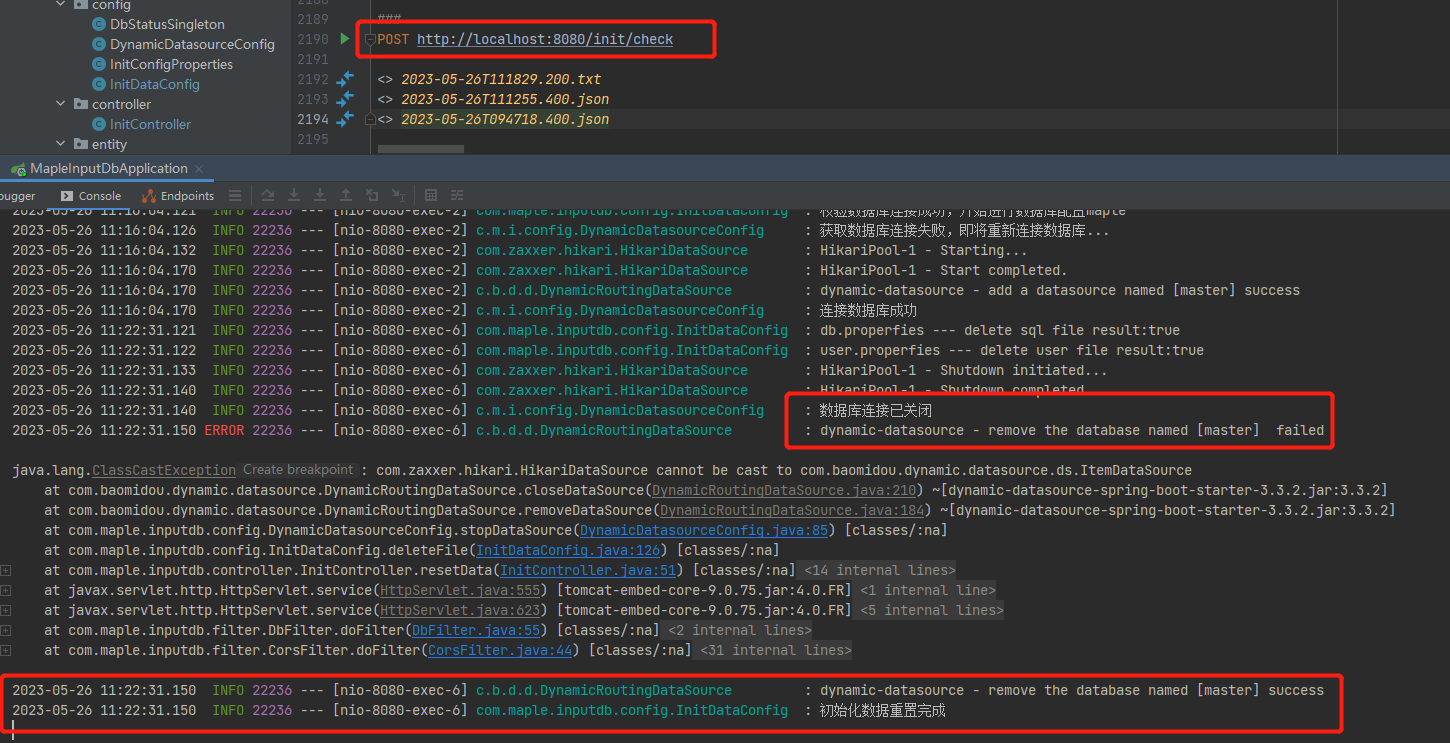
Task: Click line number 2190 in gutter
Action: pyautogui.click(x=313, y=39)
